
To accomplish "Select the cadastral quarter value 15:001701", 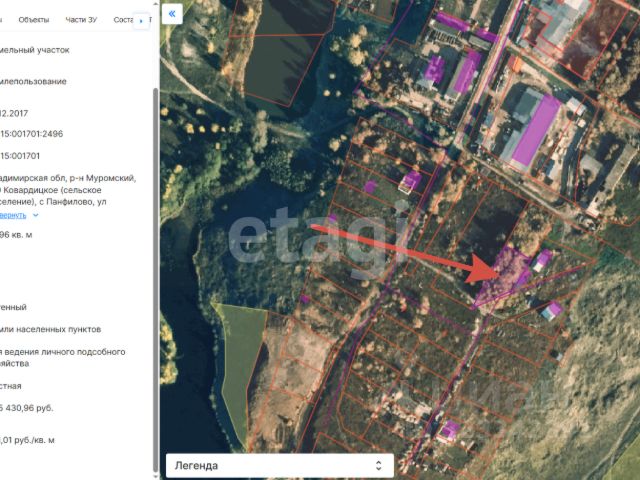I will (x=20, y=156).
